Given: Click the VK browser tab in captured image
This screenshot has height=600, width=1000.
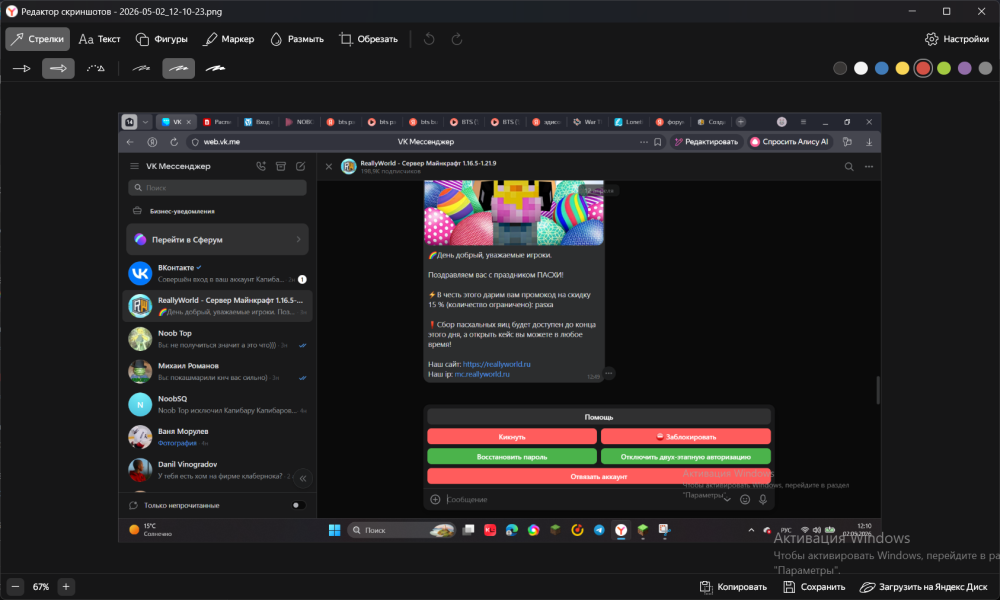Looking at the screenshot, I should pos(176,122).
